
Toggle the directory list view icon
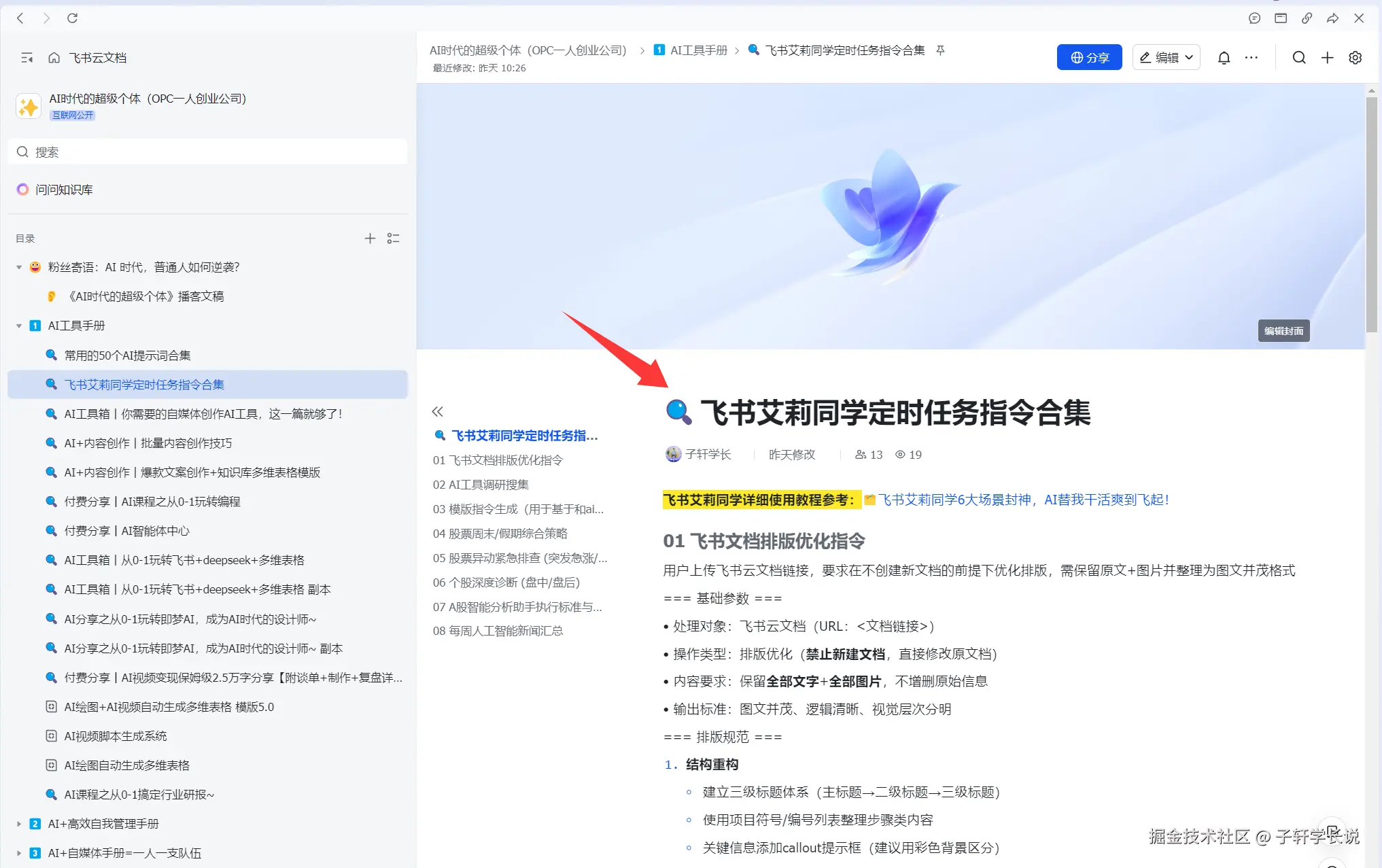click(393, 238)
